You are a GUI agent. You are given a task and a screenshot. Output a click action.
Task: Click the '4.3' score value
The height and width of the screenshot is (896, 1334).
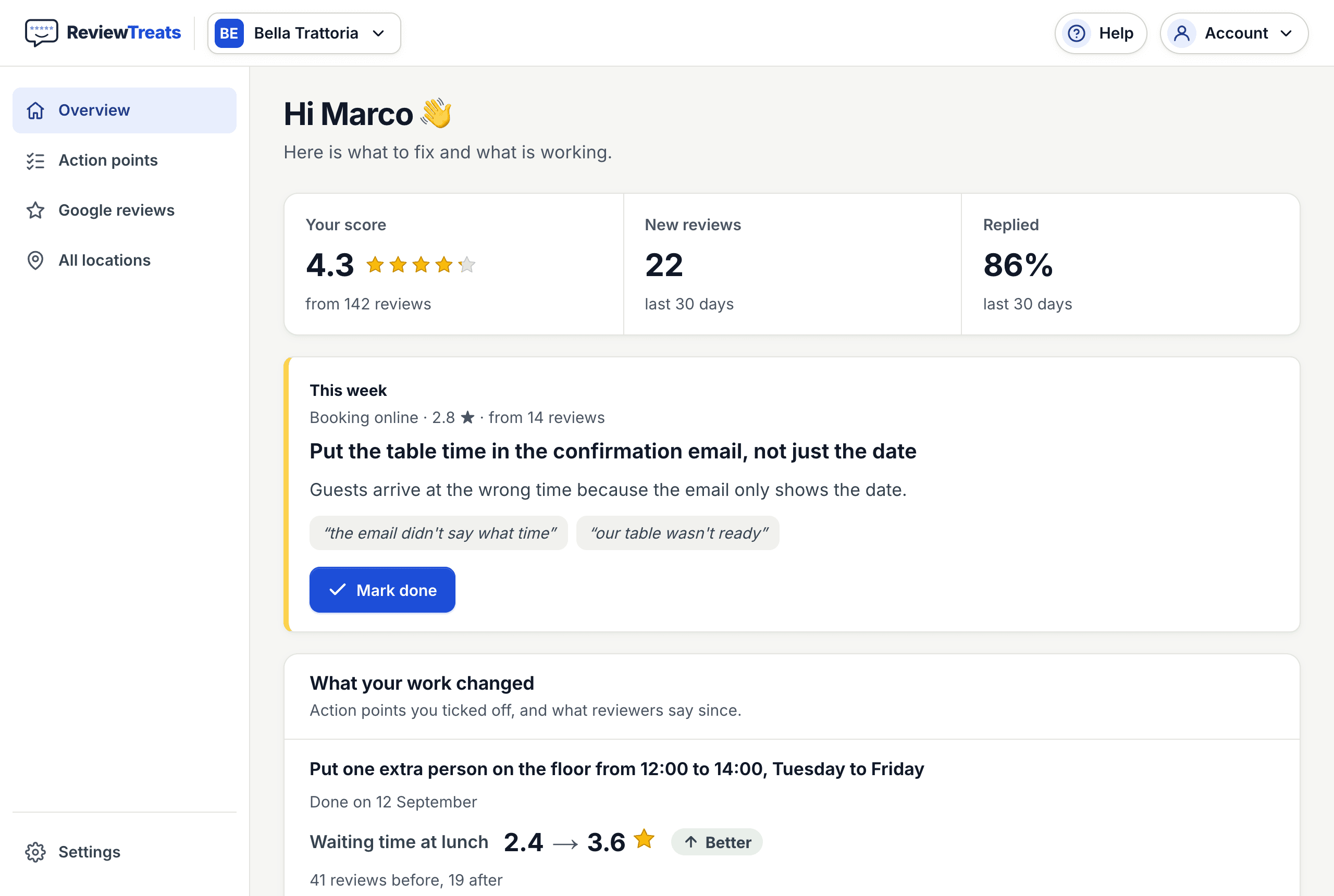330,265
